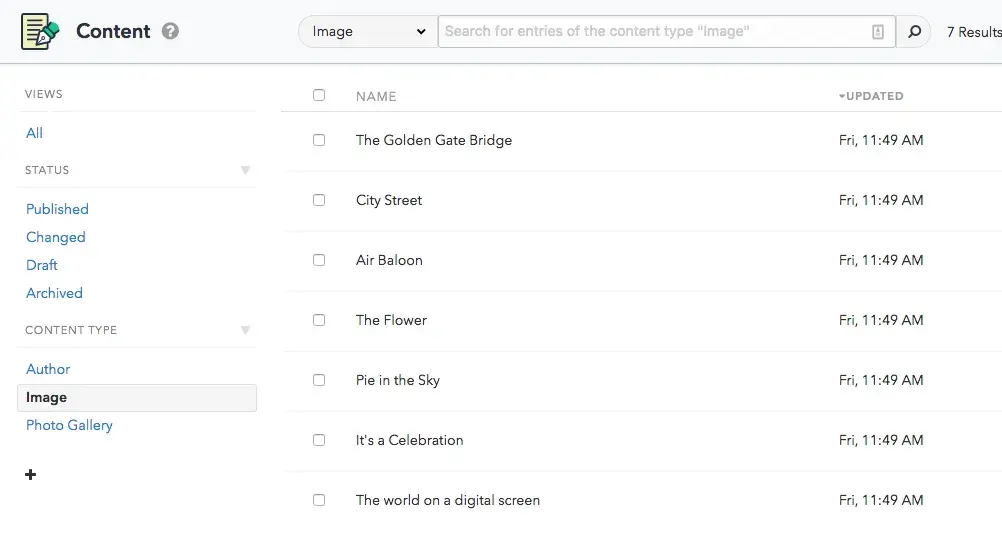Collapse the Status section triangle
This screenshot has width=1002, height=547.
[x=245, y=170]
